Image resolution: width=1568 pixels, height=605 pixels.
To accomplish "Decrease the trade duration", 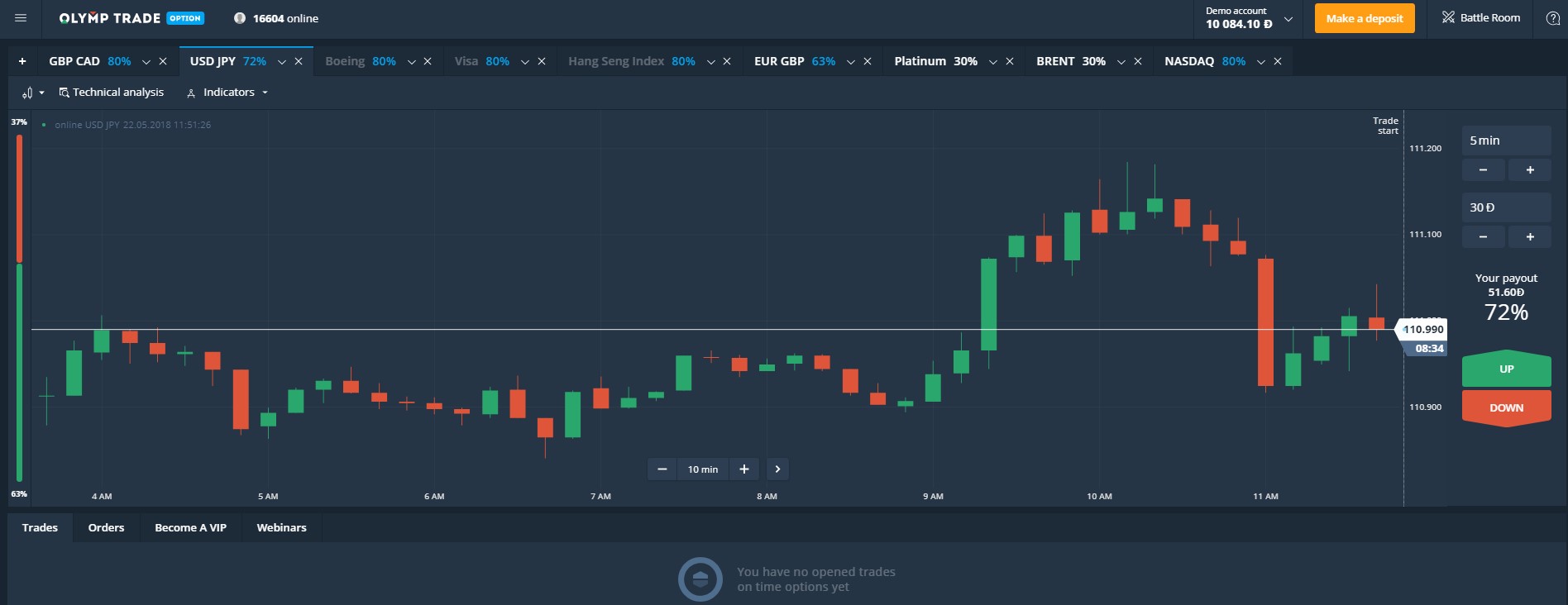I will pos(1484,169).
